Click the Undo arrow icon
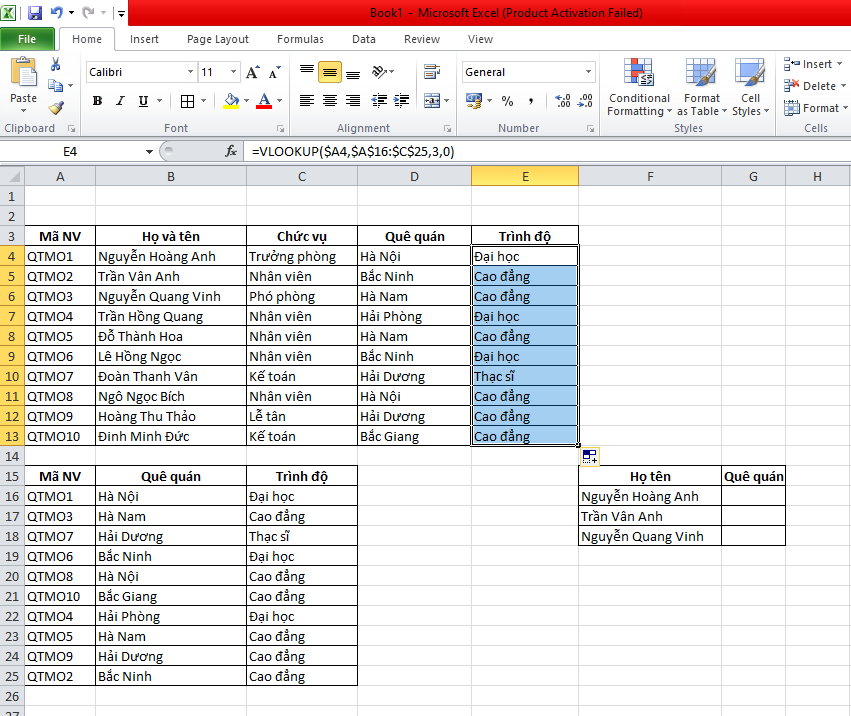 pyautogui.click(x=56, y=12)
